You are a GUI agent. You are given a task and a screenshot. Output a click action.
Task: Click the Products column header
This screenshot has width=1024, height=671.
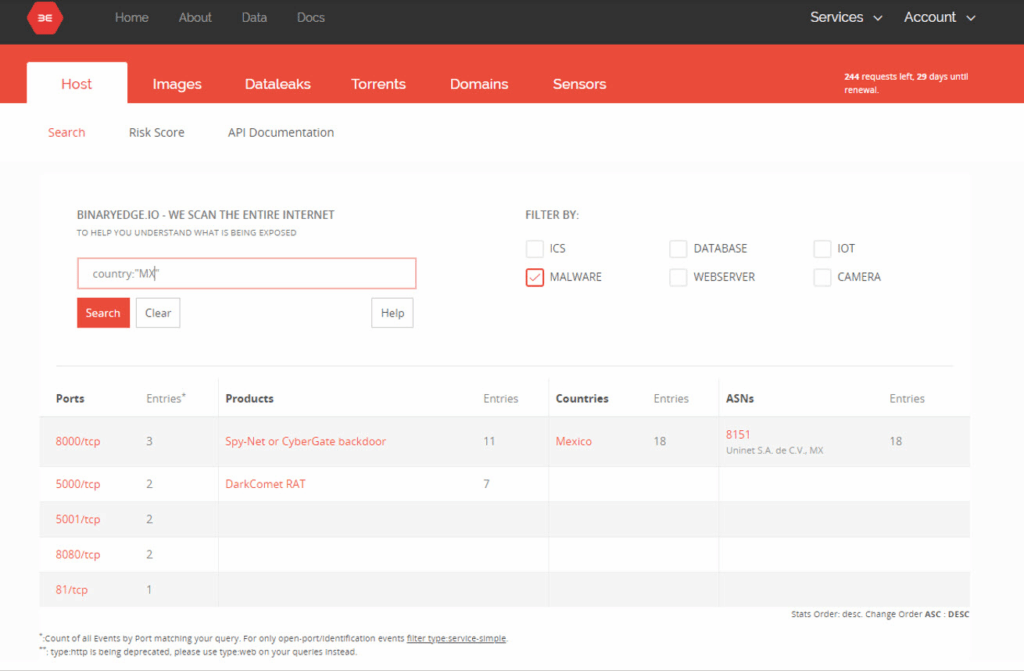coord(249,399)
